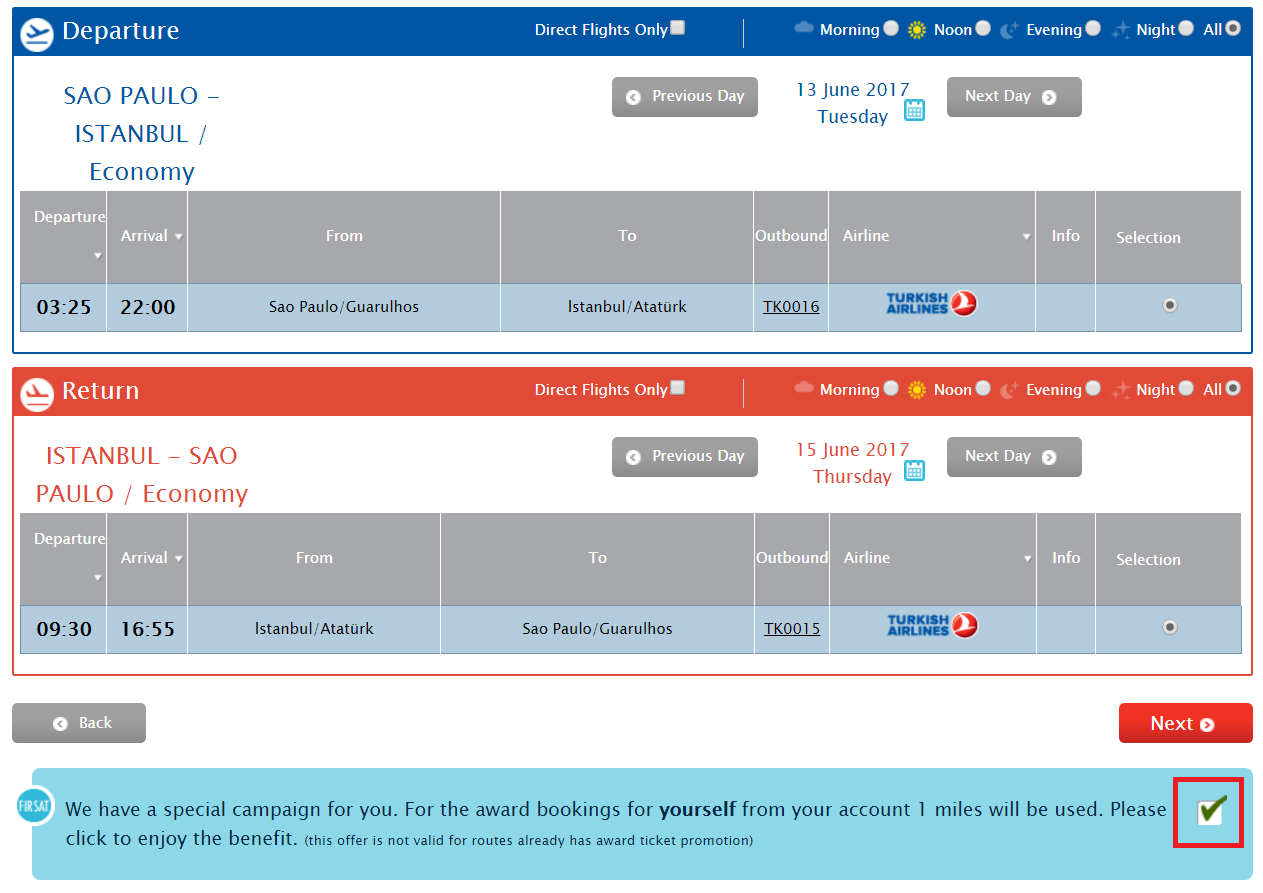Click the Turkish Airlines logo for TK0016
Screen dimensions: 1263x893
(x=931, y=304)
